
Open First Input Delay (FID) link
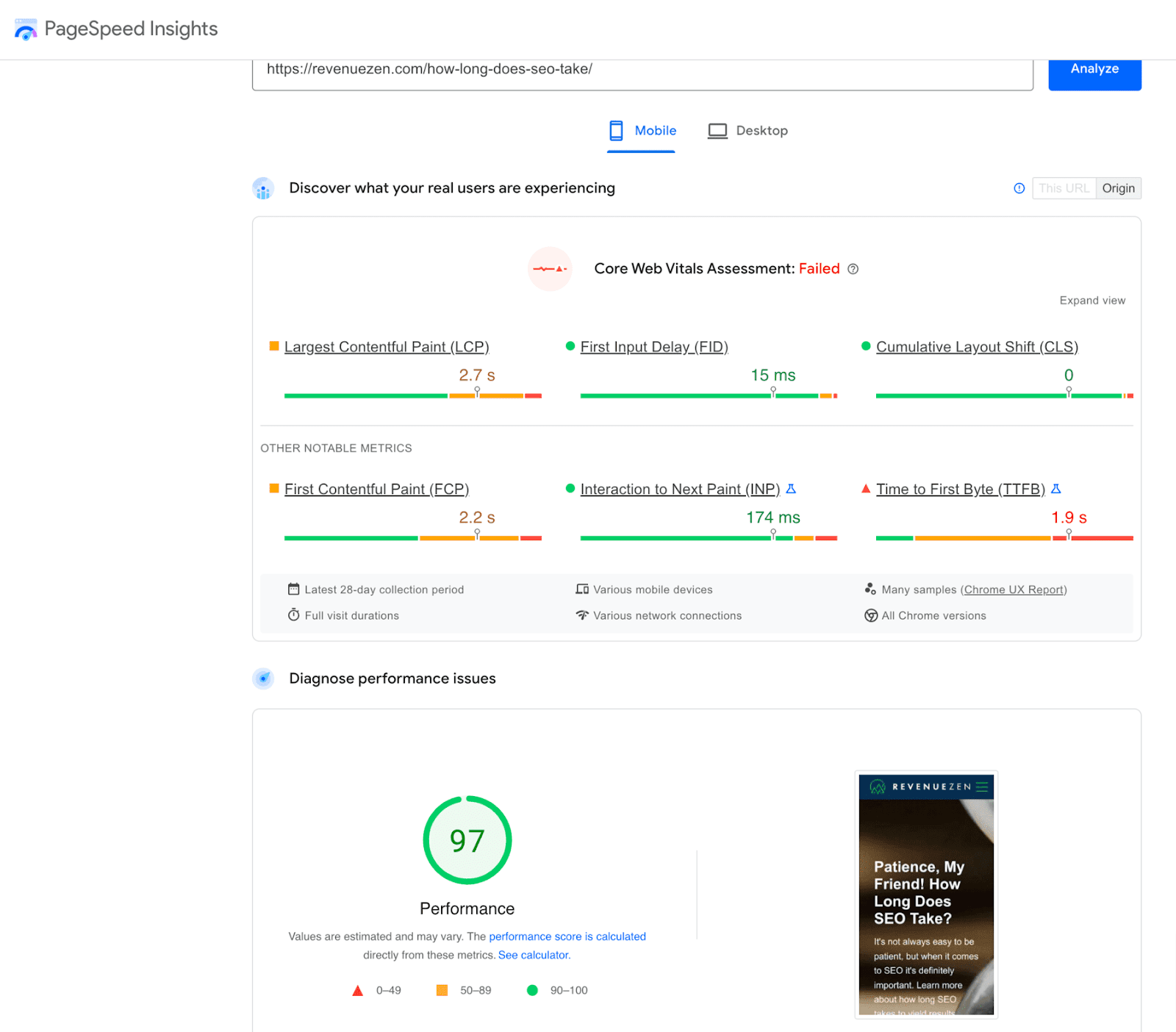[654, 347]
